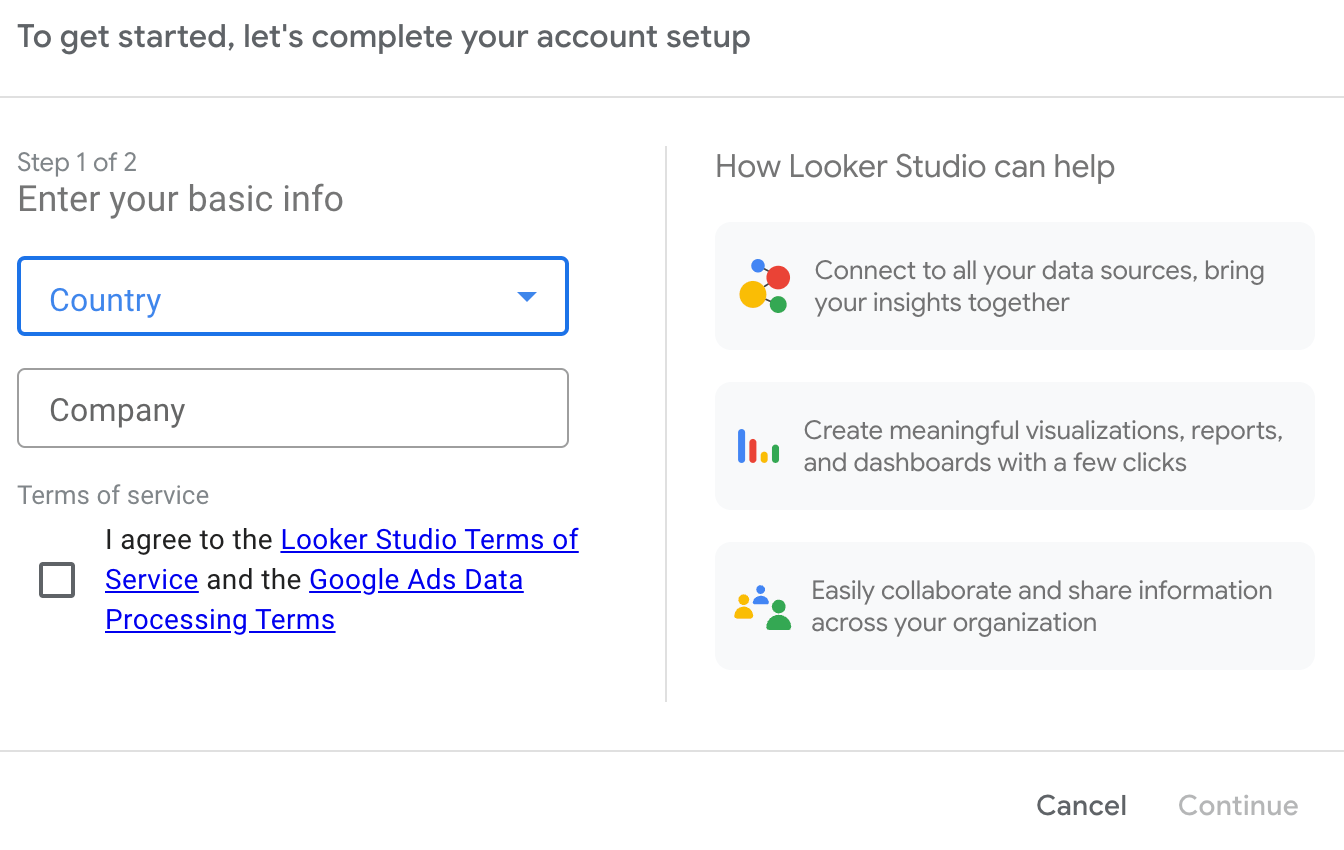This screenshot has width=1344, height=850.
Task: Open the Country dropdown arrow
Action: pos(526,297)
